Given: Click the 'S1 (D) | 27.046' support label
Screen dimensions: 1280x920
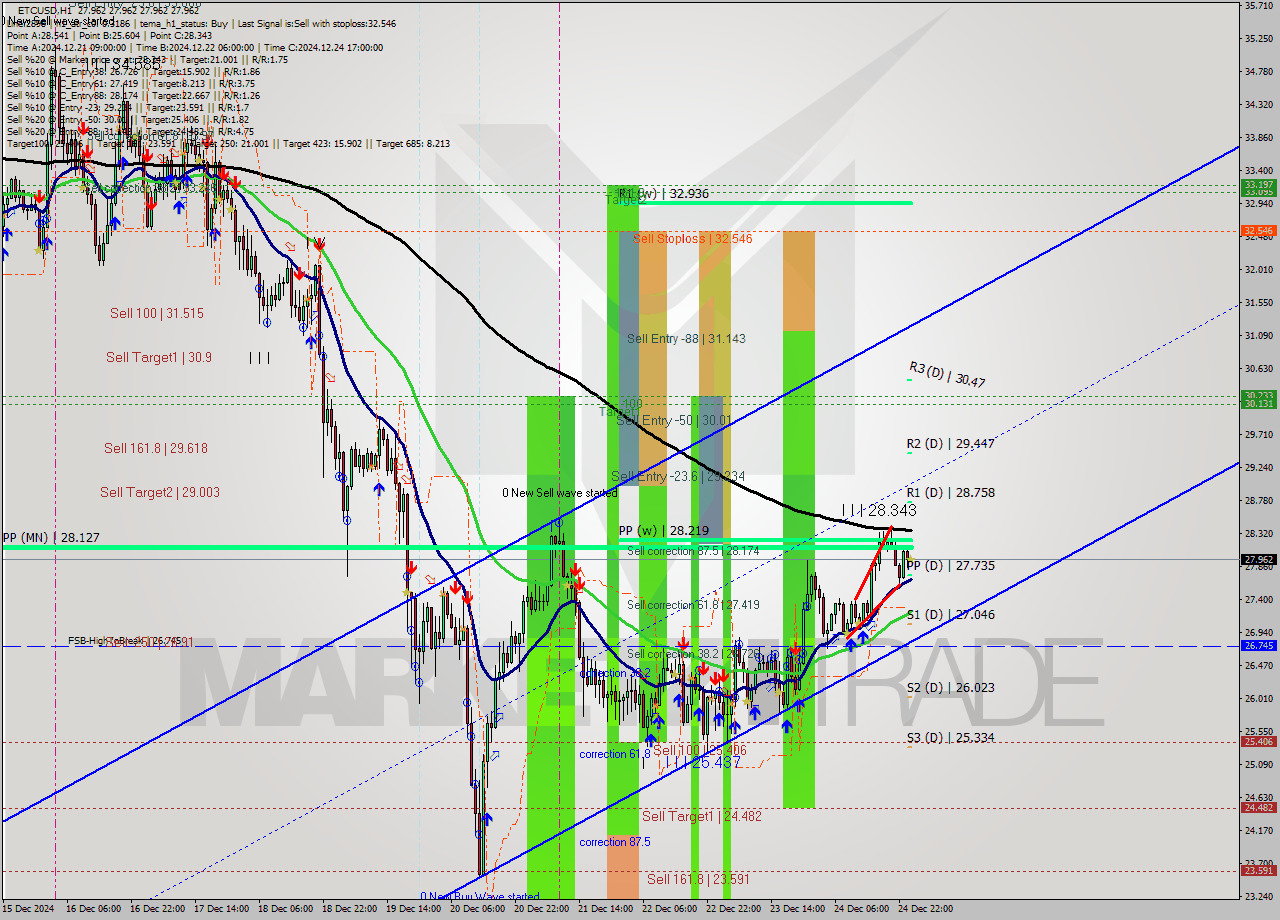Looking at the screenshot, I should click(x=951, y=615).
